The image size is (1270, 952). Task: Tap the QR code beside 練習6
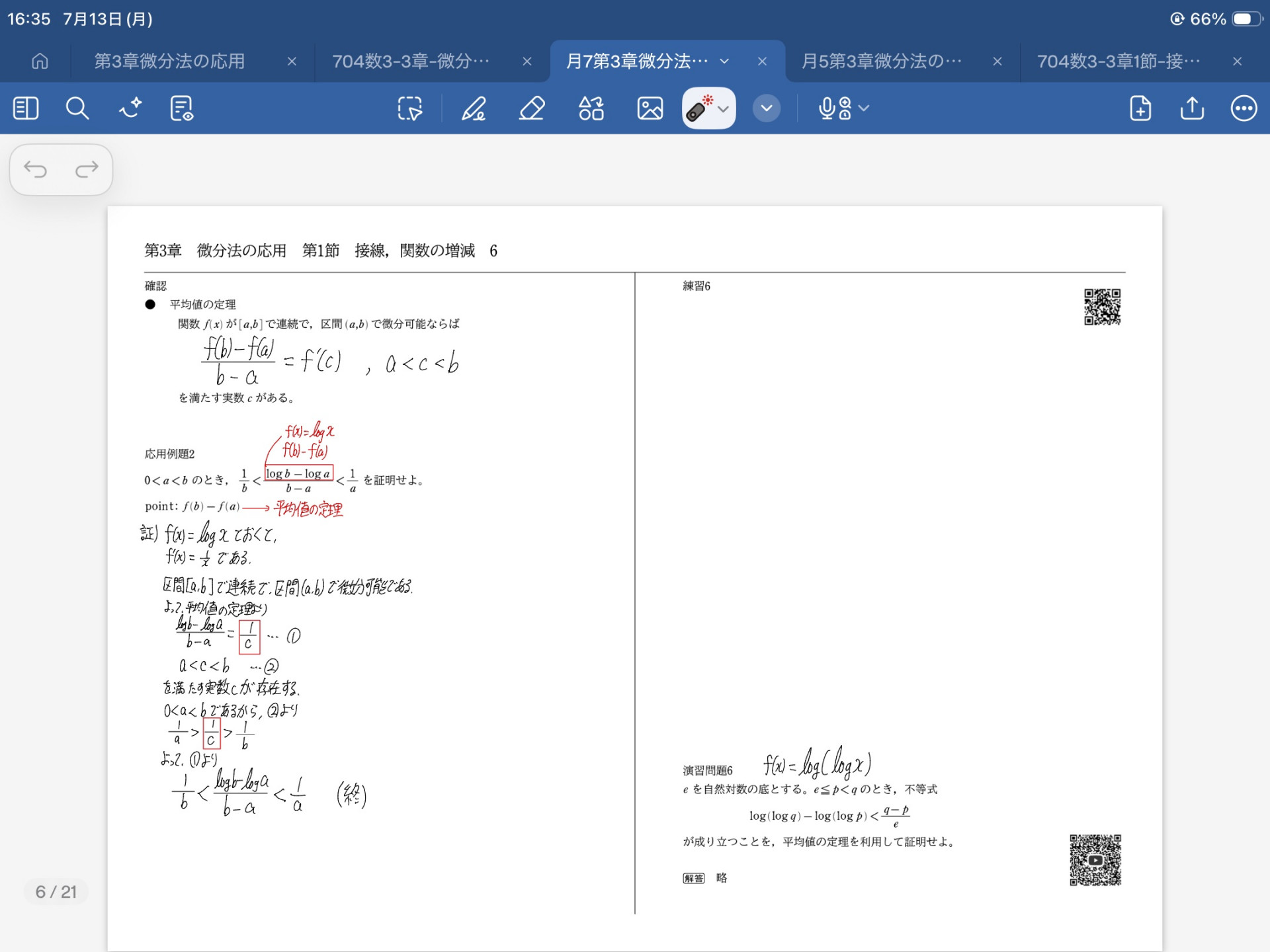(1102, 307)
